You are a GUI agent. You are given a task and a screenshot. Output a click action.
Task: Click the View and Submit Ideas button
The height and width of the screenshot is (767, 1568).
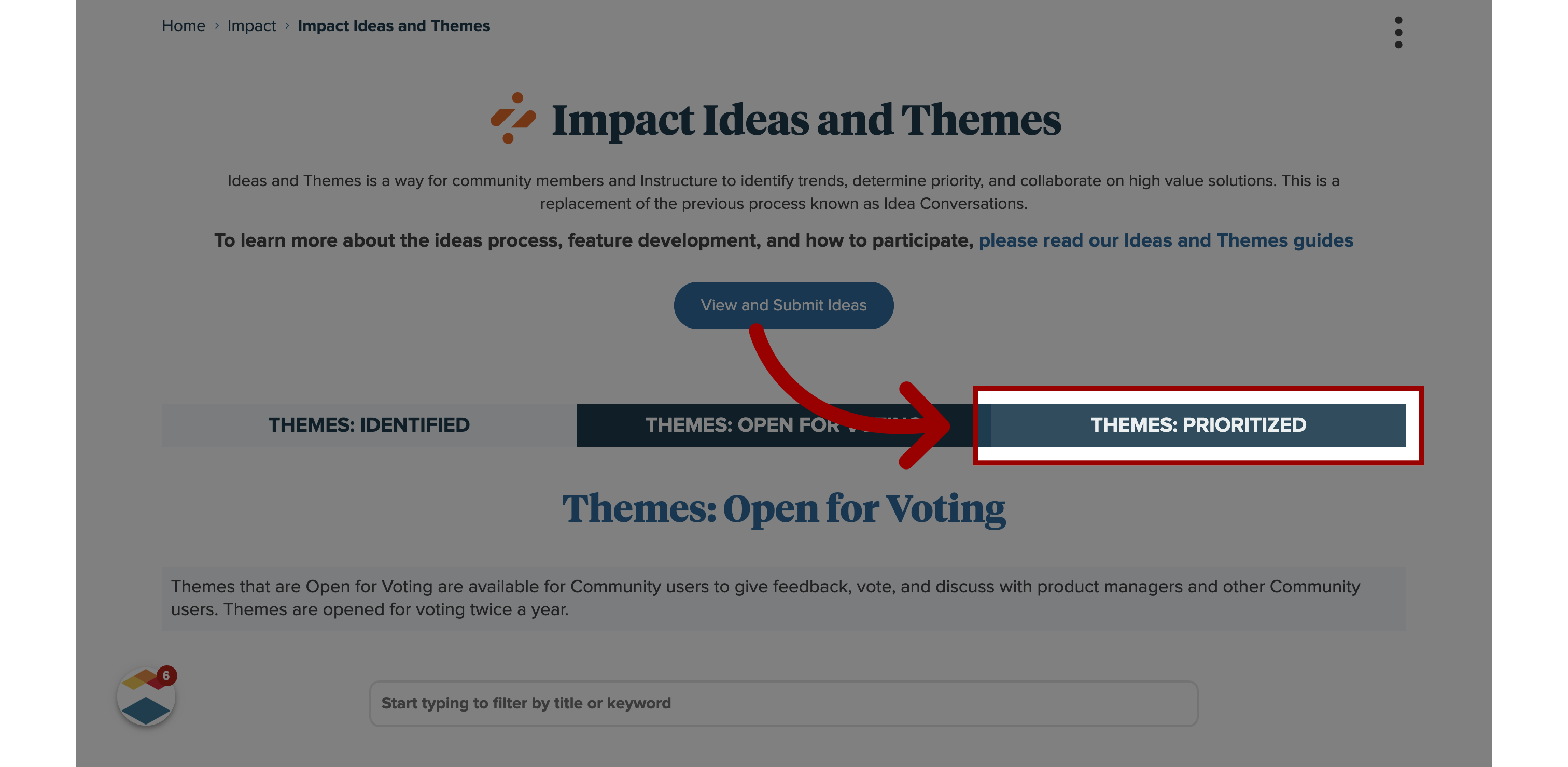[x=783, y=305]
